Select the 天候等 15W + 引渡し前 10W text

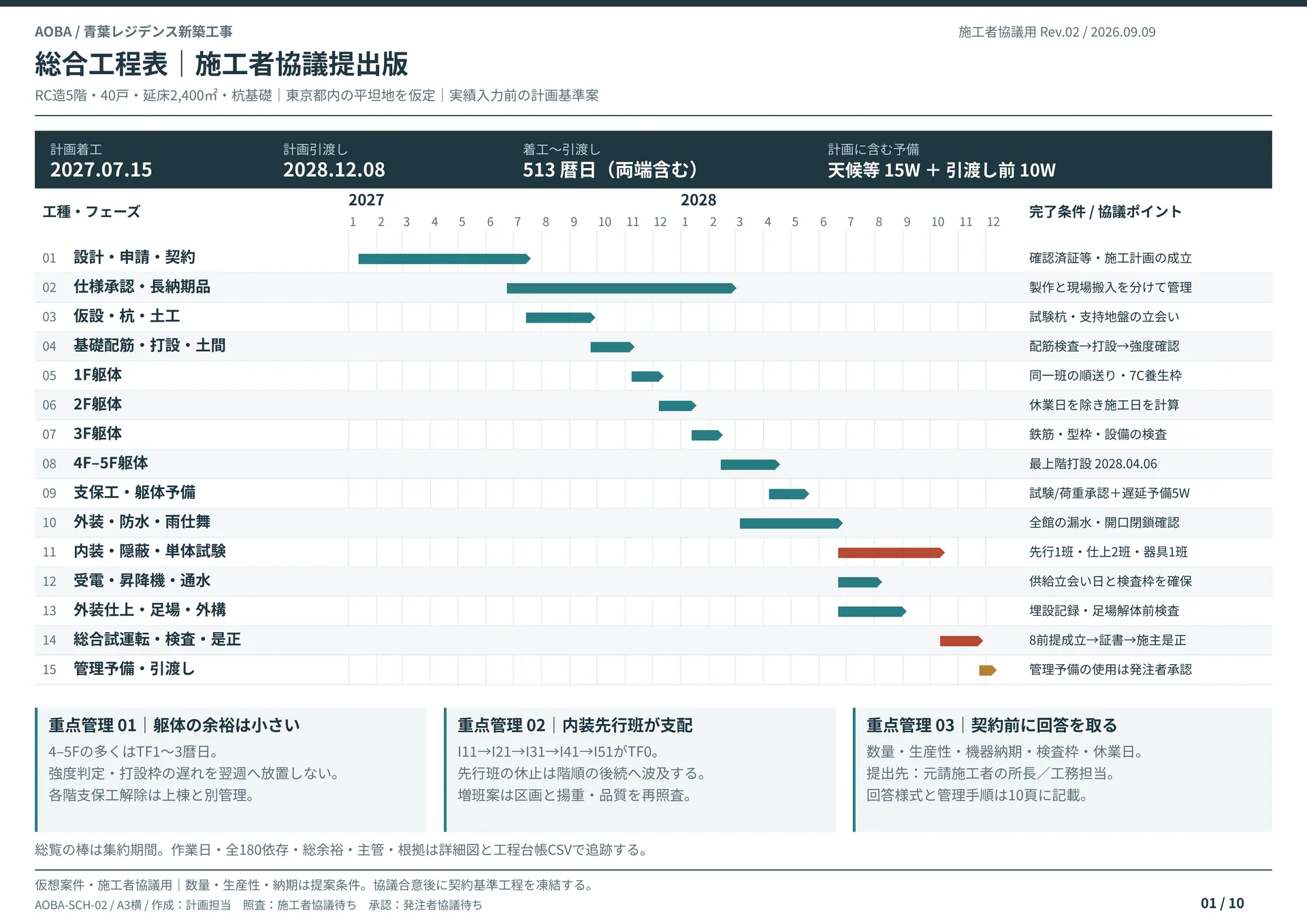point(941,170)
